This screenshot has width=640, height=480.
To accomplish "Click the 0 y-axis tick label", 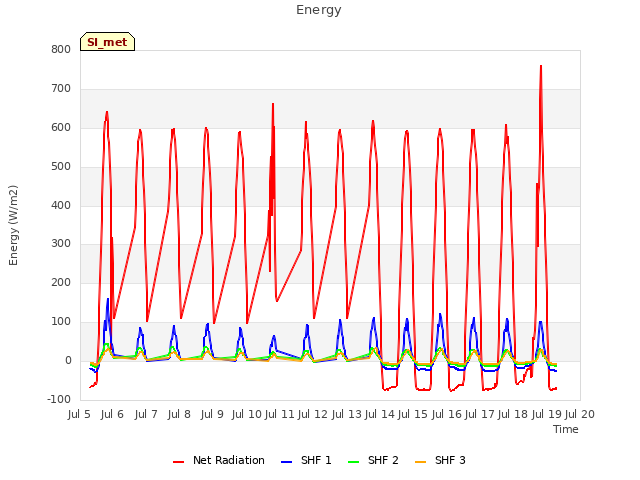I will (x=68, y=361).
